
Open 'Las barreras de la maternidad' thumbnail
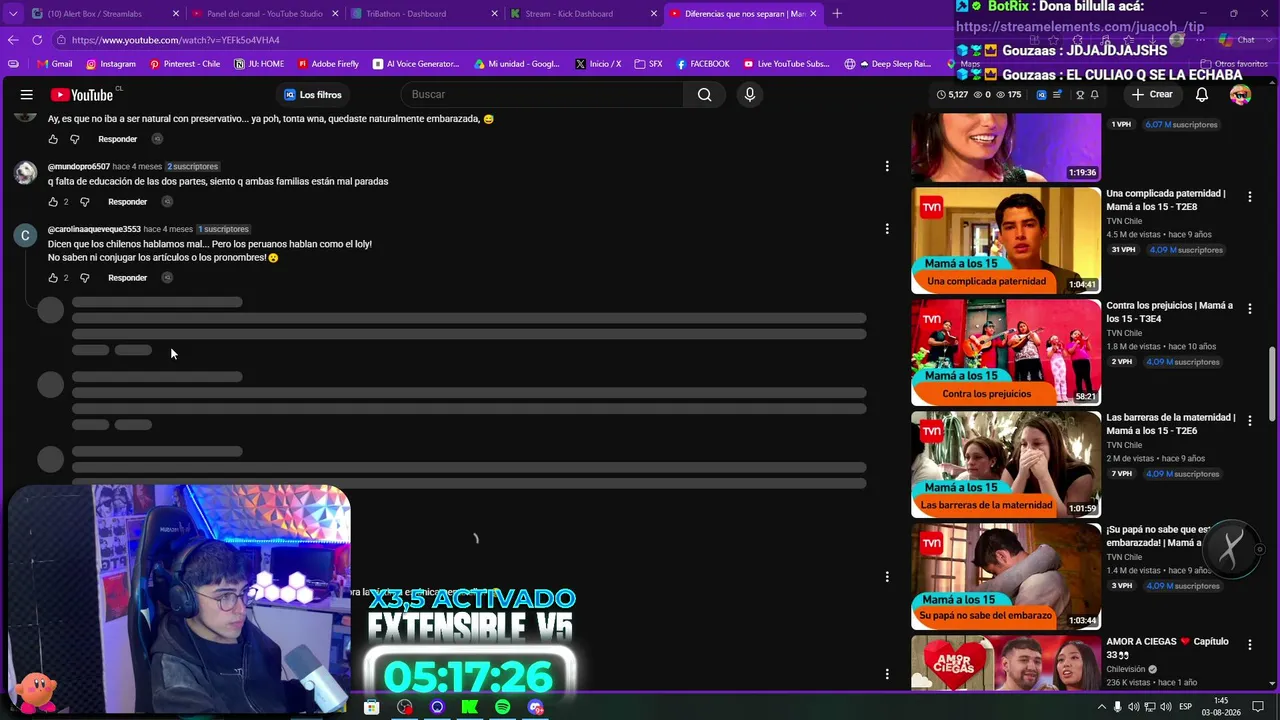point(1006,464)
